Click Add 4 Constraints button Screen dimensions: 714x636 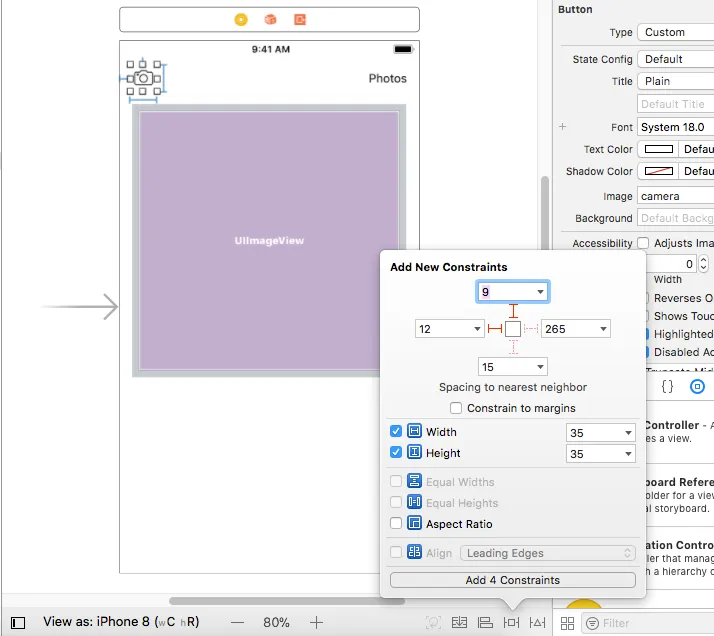click(513, 580)
